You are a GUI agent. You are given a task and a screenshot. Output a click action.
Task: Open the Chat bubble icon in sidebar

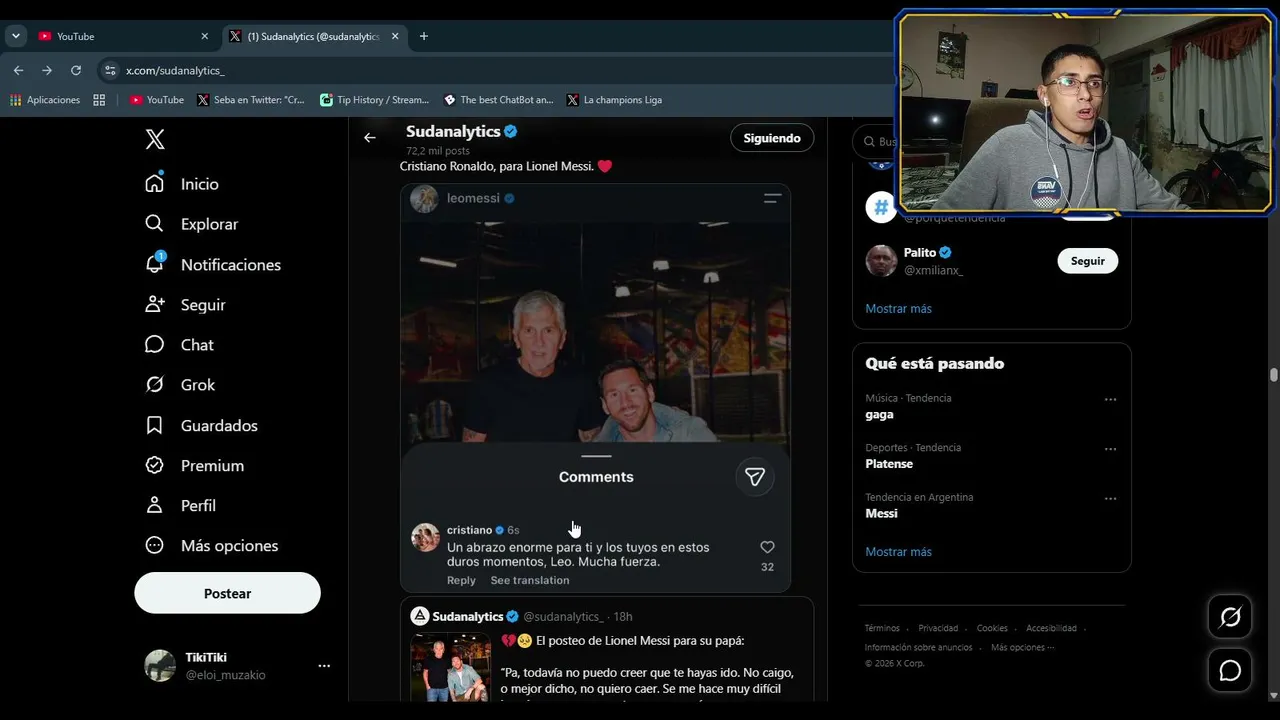[x=154, y=344]
